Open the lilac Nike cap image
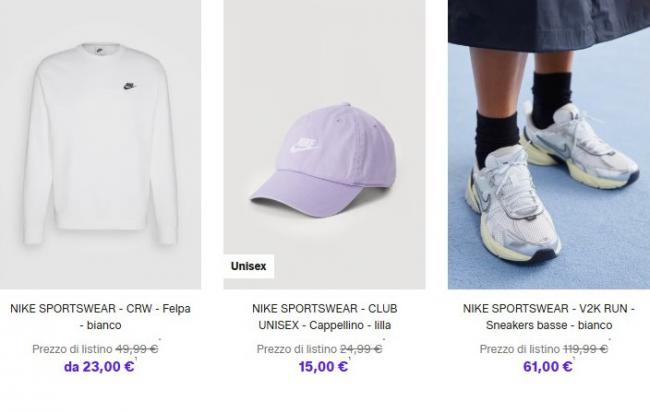The height and width of the screenshot is (413, 650). [325, 144]
